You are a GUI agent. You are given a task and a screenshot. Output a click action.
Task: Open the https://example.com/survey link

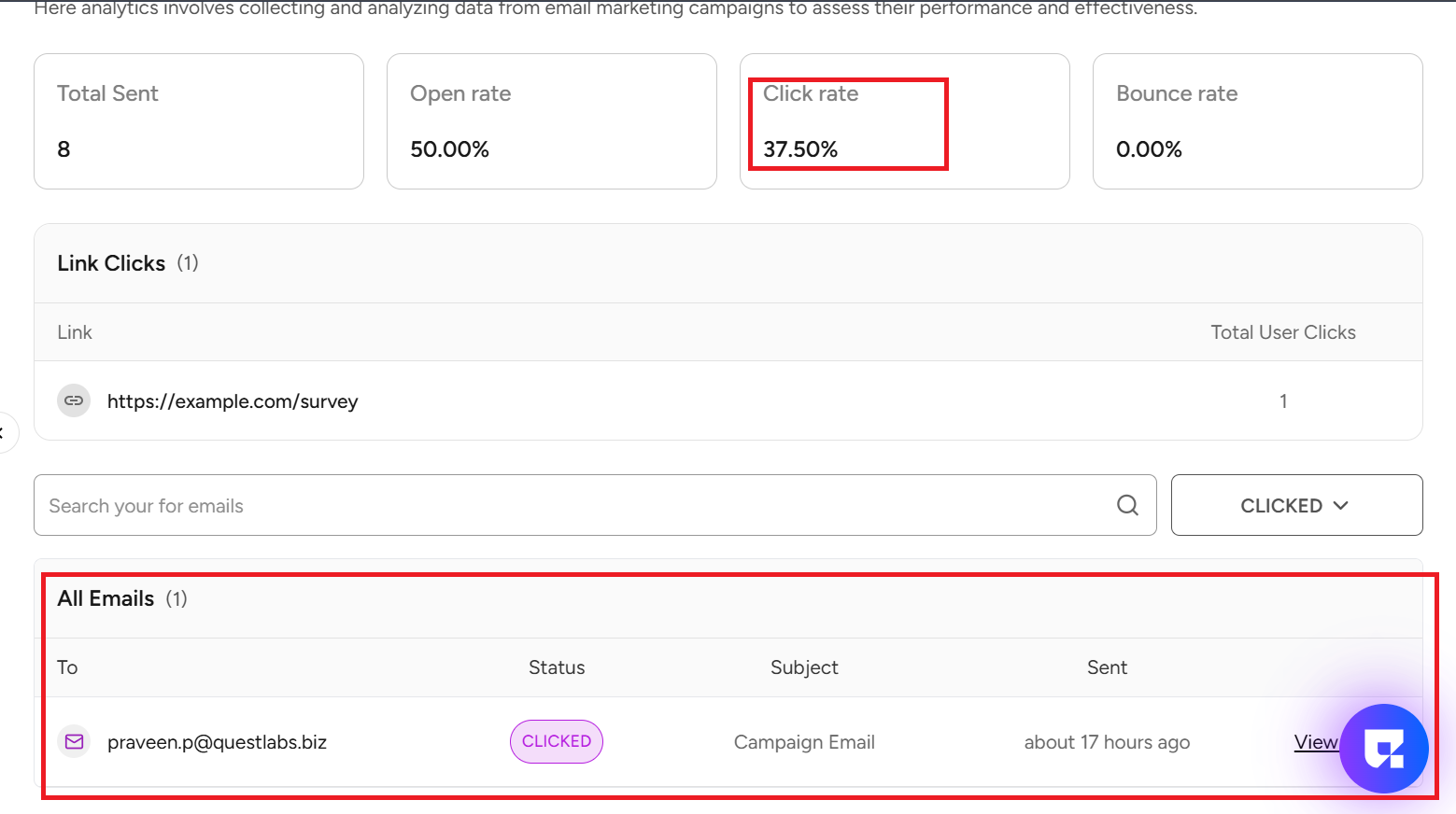tap(233, 401)
